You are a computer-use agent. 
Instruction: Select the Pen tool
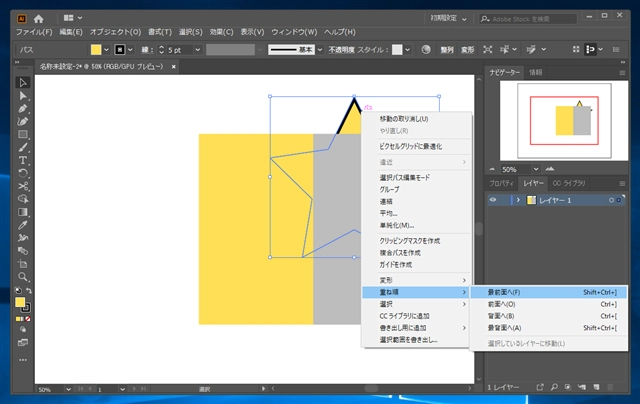click(x=23, y=109)
